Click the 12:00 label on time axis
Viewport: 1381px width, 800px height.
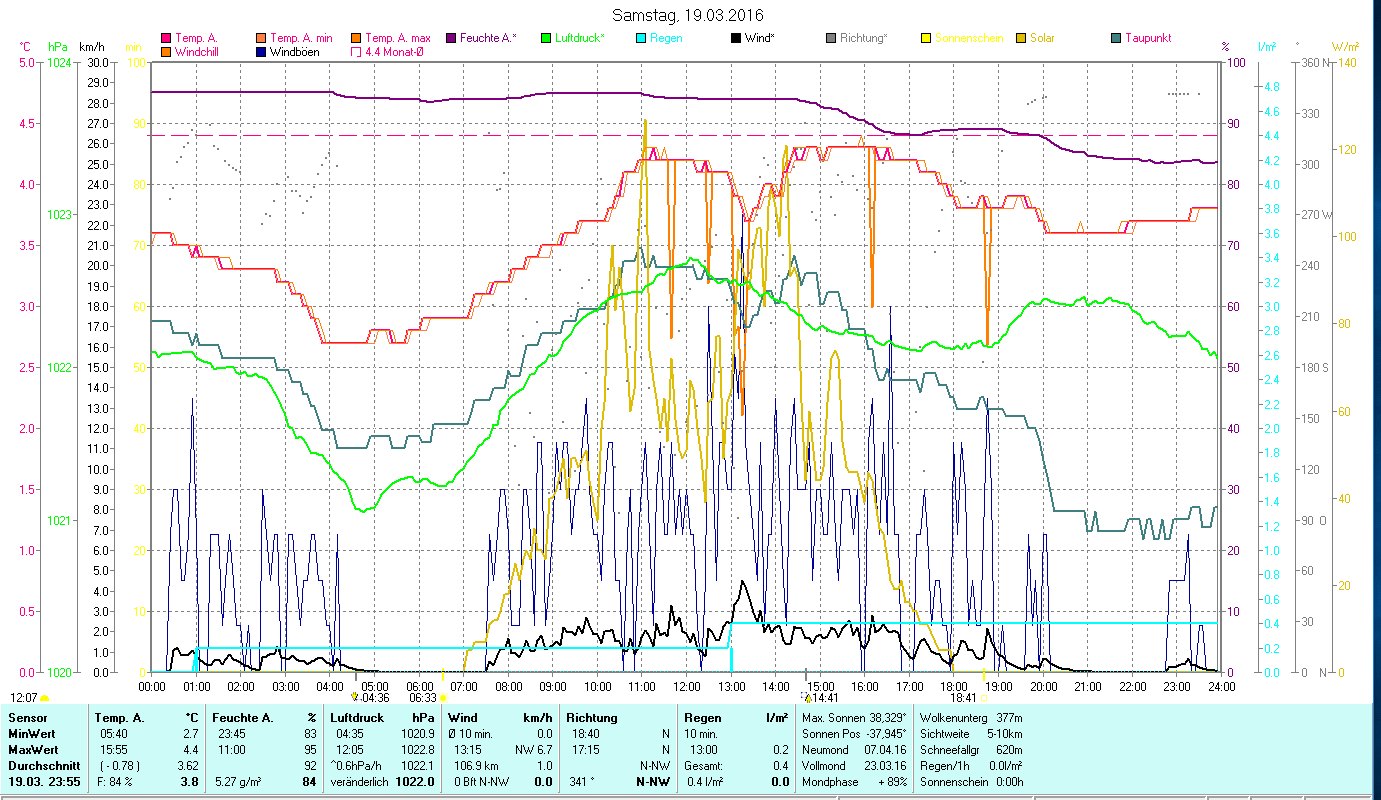click(x=686, y=687)
